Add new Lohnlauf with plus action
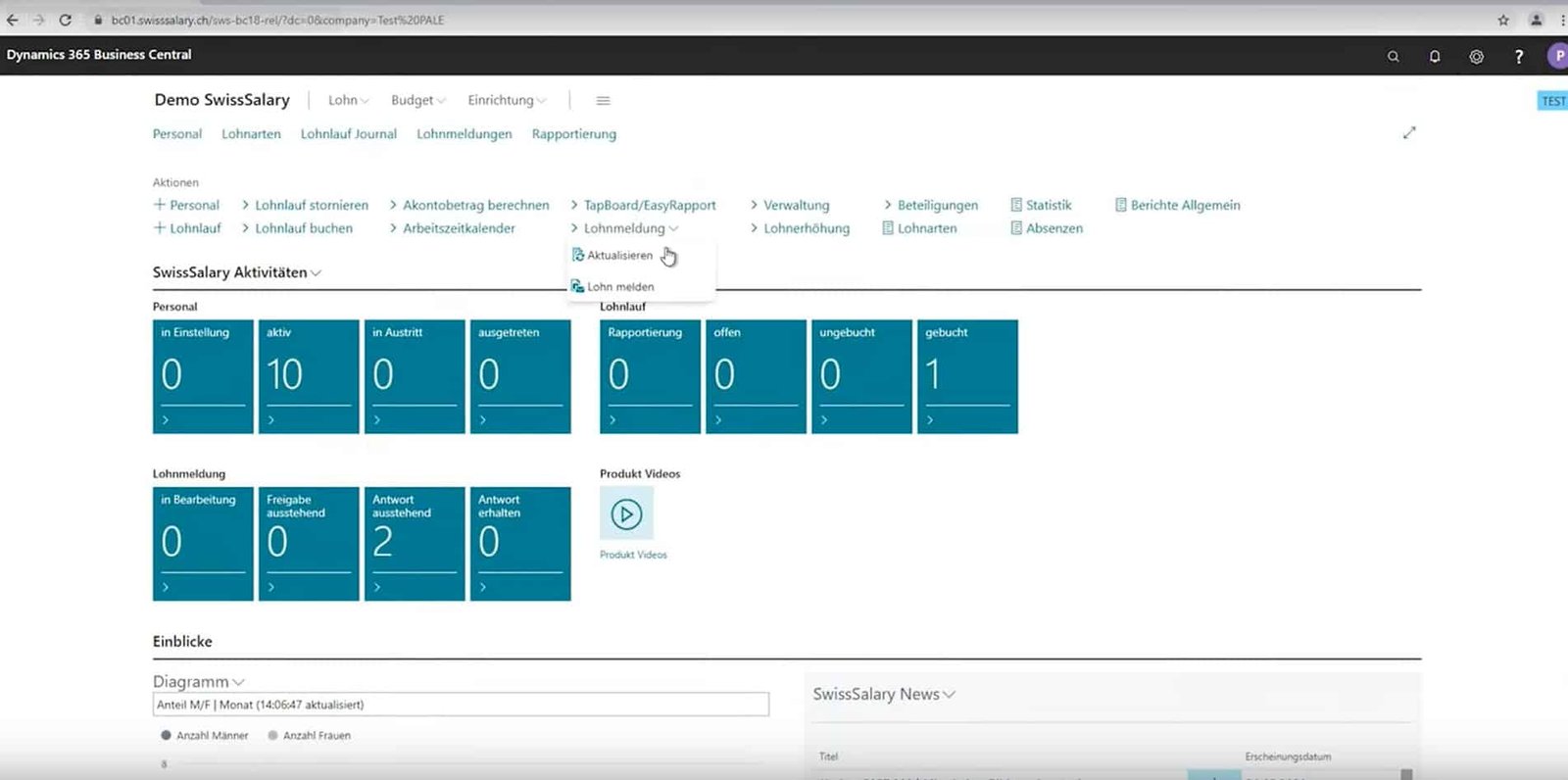Image resolution: width=1568 pixels, height=780 pixels. tap(187, 228)
